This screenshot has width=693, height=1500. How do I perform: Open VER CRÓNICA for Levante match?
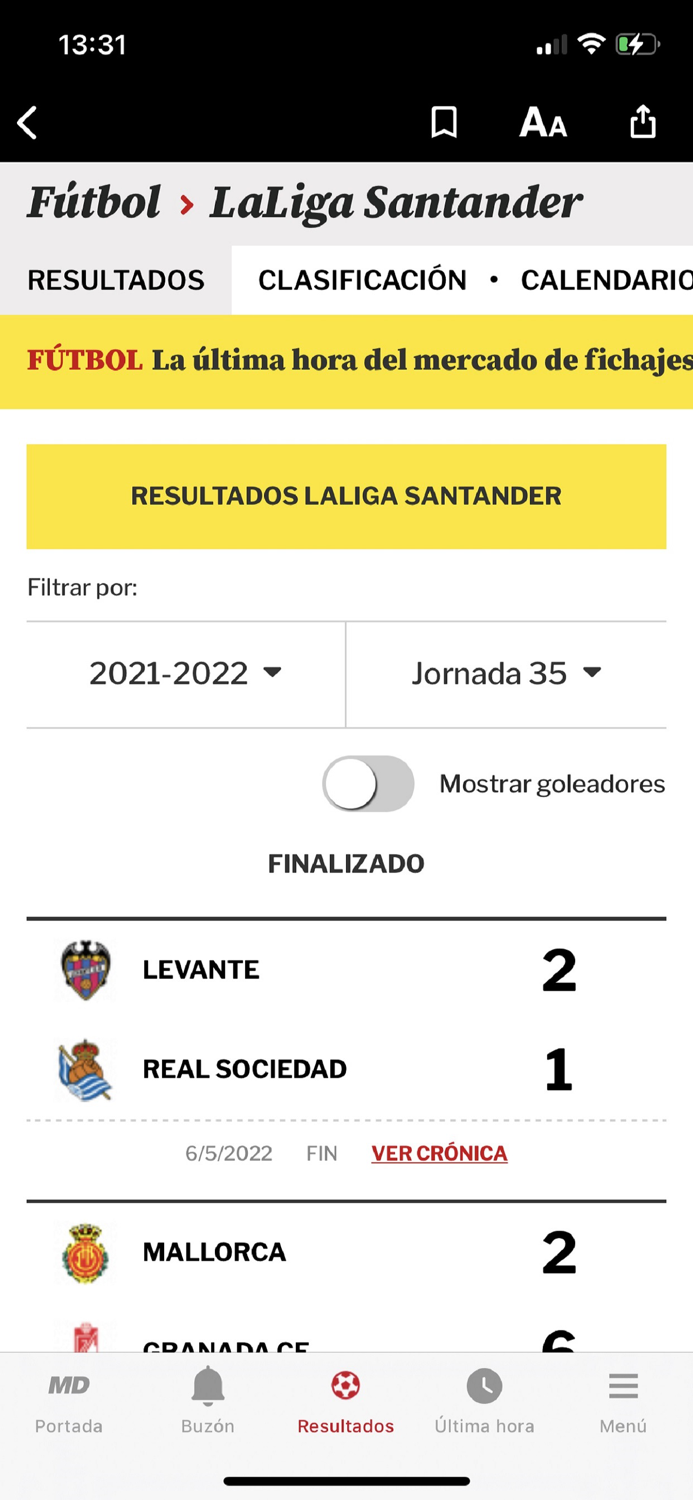[x=438, y=1153]
